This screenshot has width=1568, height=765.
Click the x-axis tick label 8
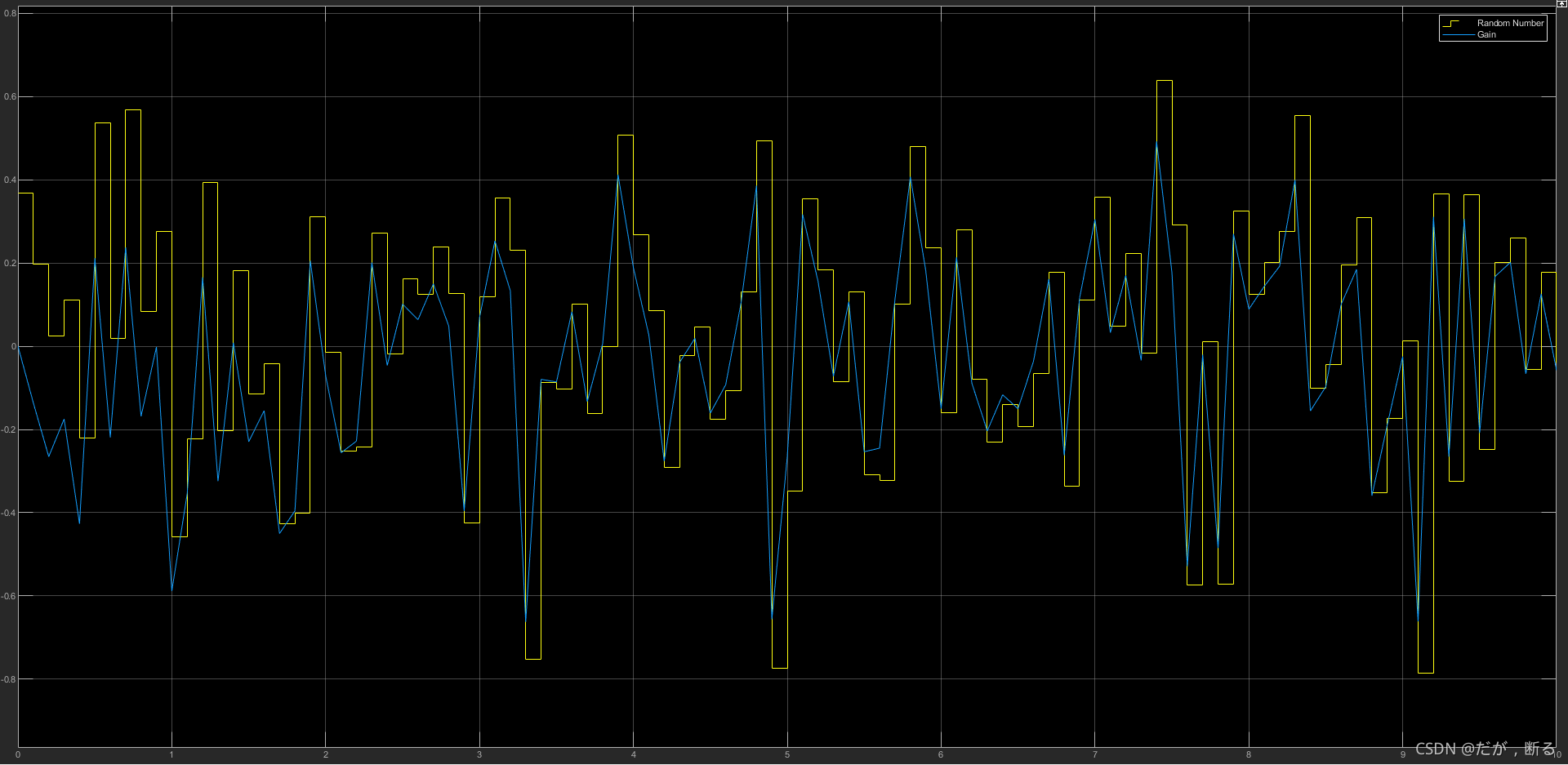click(x=1249, y=754)
